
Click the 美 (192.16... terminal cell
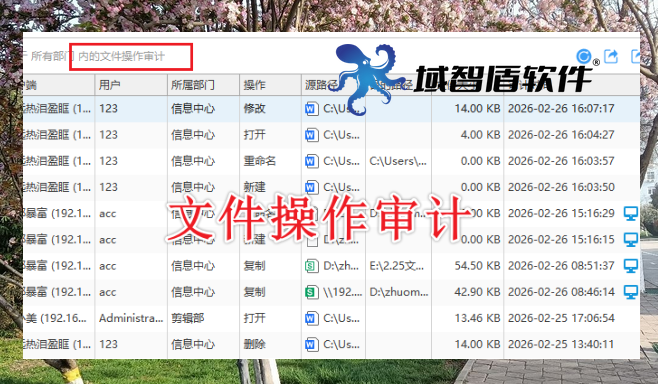tap(55, 318)
